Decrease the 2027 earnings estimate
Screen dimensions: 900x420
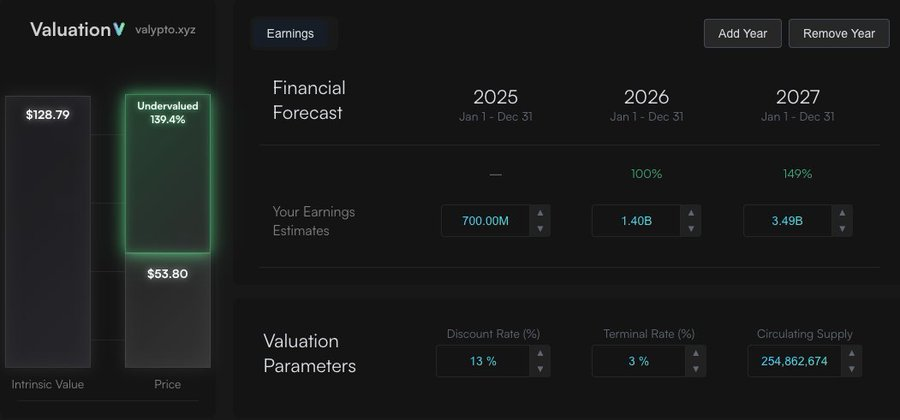click(x=843, y=229)
